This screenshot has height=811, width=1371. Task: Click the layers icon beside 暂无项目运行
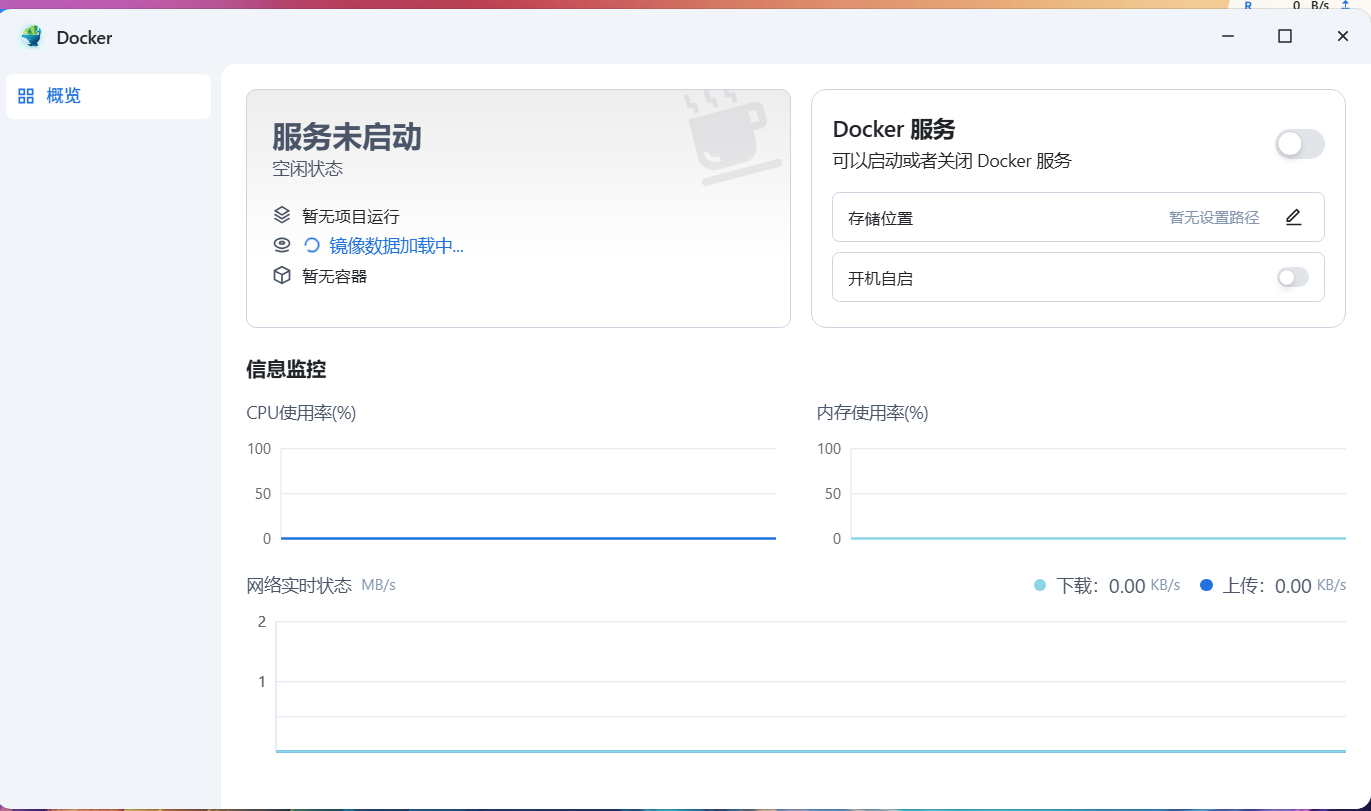pos(282,215)
